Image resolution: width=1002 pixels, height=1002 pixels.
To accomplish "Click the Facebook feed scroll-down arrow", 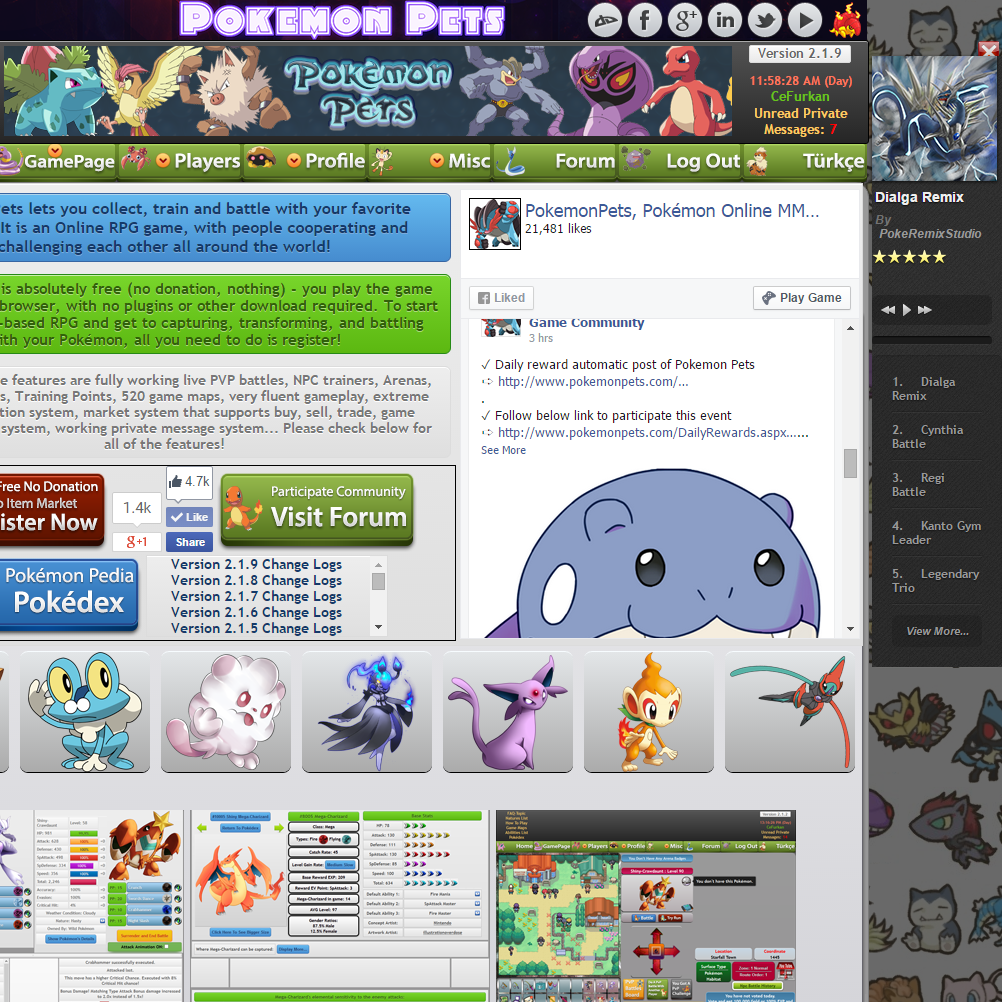I will point(850,629).
